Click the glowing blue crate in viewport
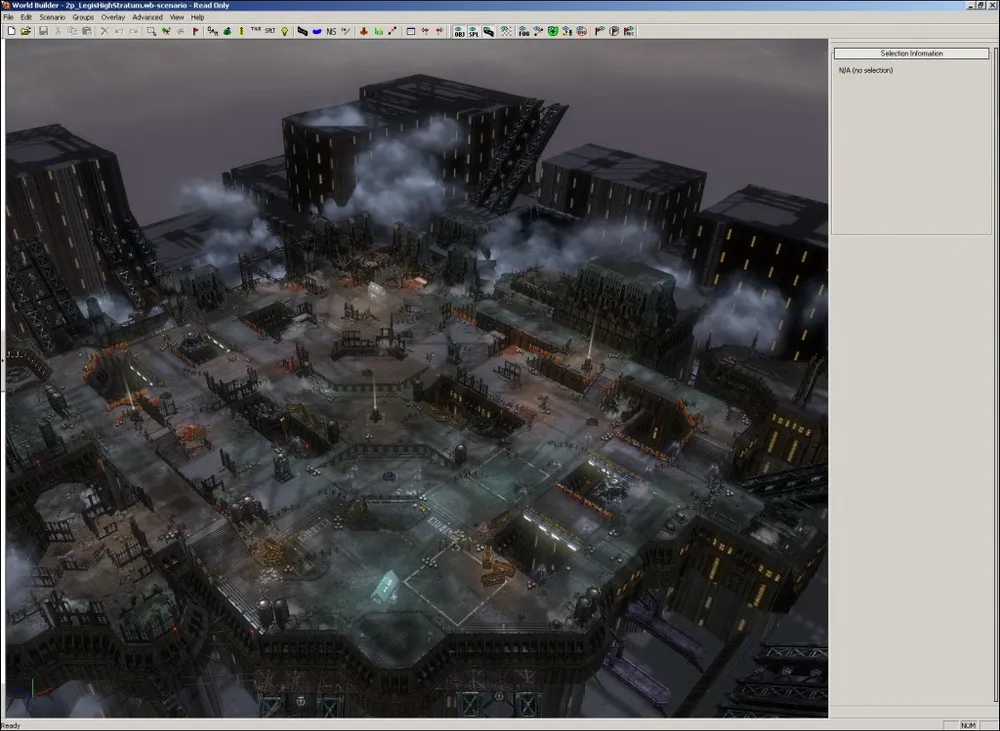 click(385, 585)
